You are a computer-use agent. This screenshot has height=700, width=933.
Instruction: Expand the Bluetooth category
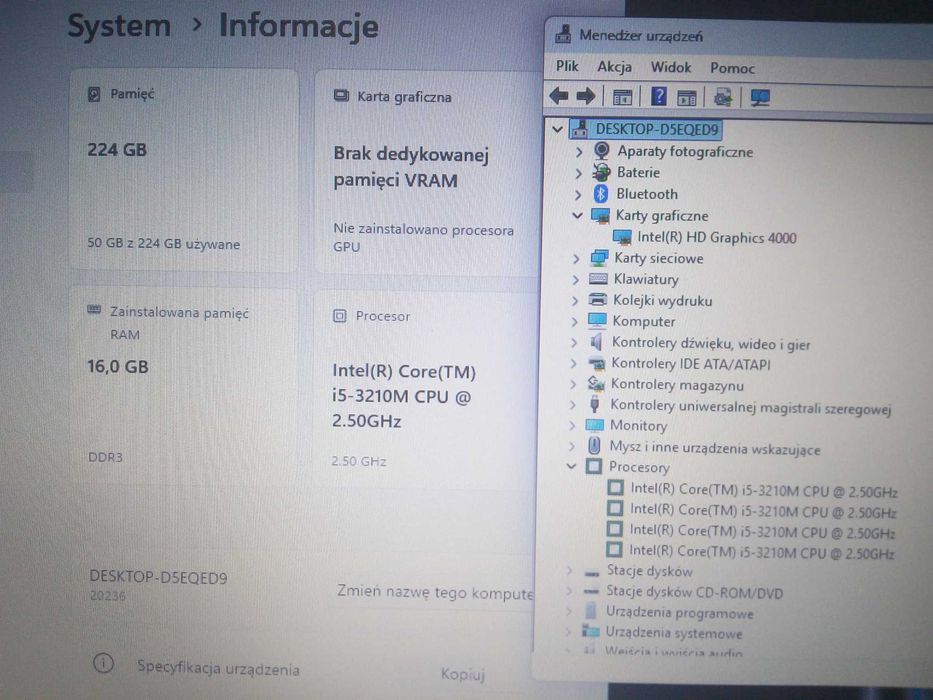[577, 195]
